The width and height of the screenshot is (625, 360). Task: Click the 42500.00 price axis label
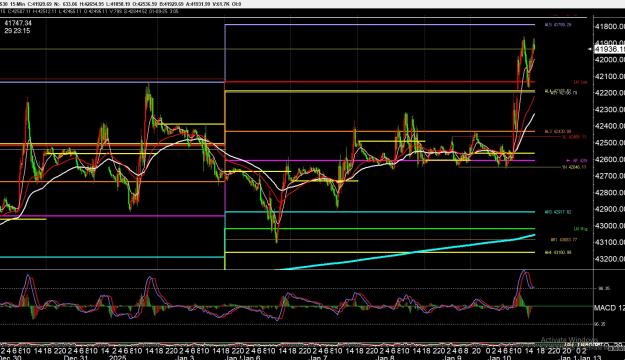[609, 143]
